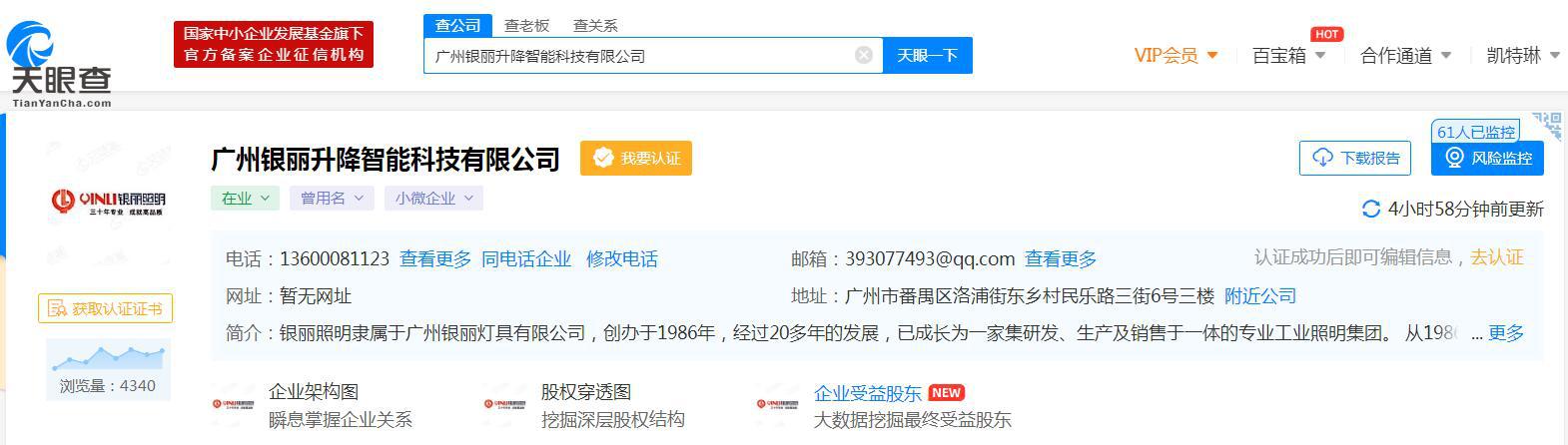This screenshot has height=445, width=1568.
Task: Expand the 合作通道 dropdown menu
Action: (x=1405, y=55)
